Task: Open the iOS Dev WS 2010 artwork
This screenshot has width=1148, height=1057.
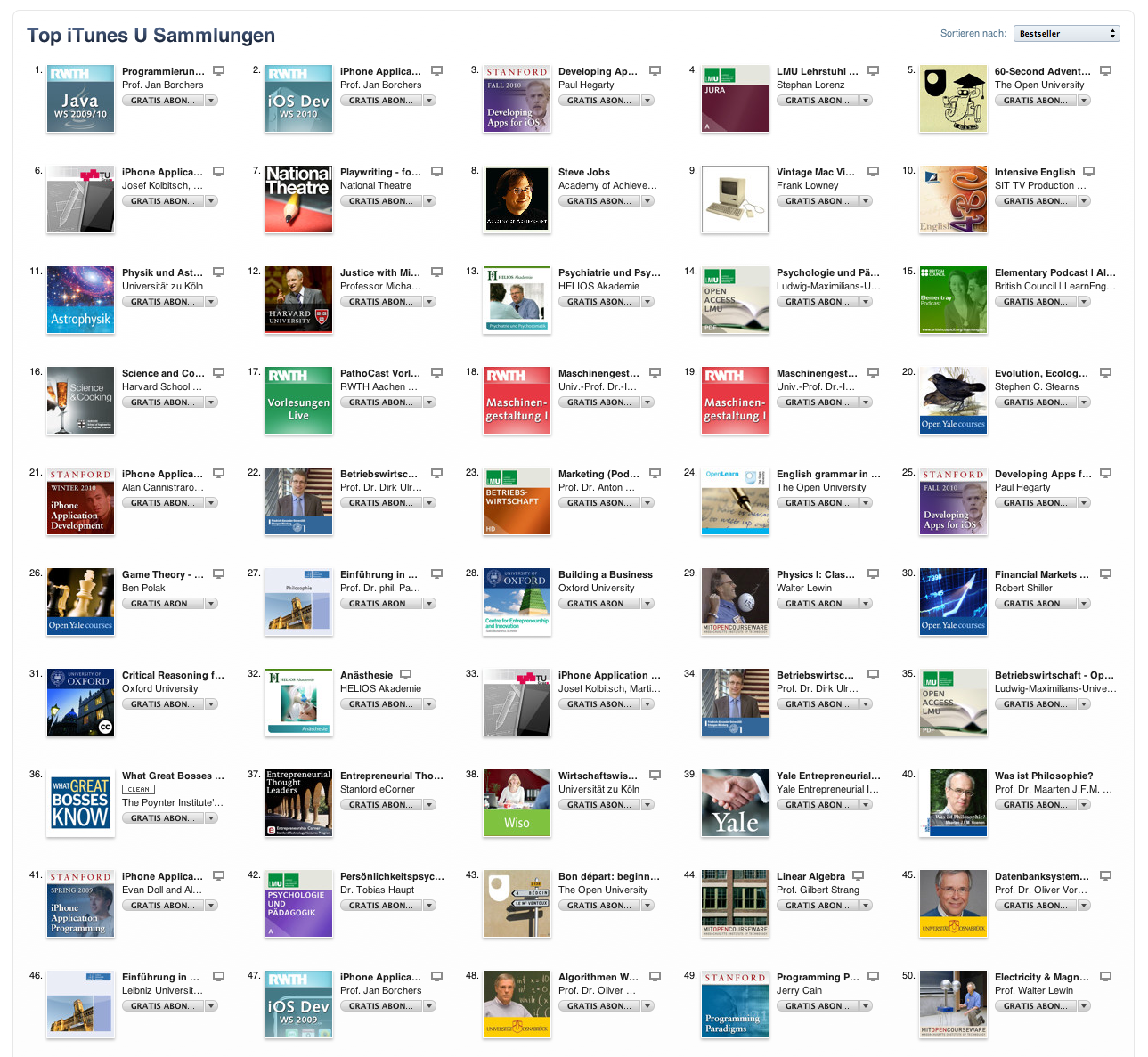Action: 298,99
